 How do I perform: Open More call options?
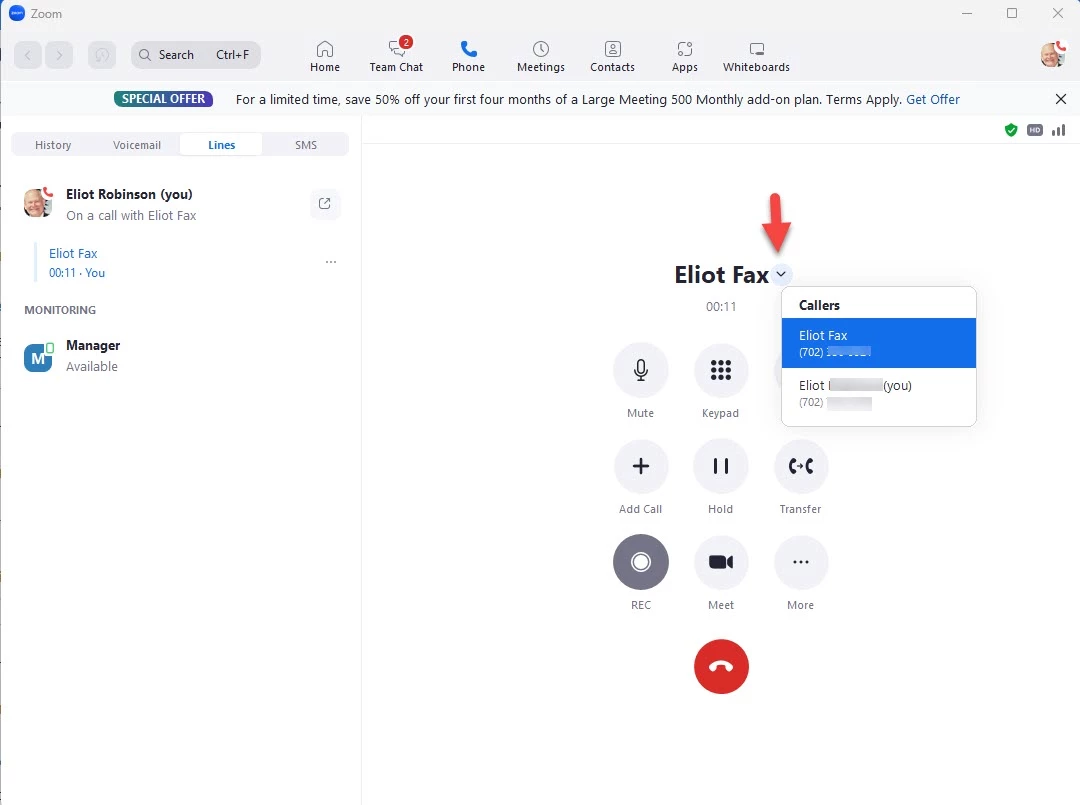point(800,562)
